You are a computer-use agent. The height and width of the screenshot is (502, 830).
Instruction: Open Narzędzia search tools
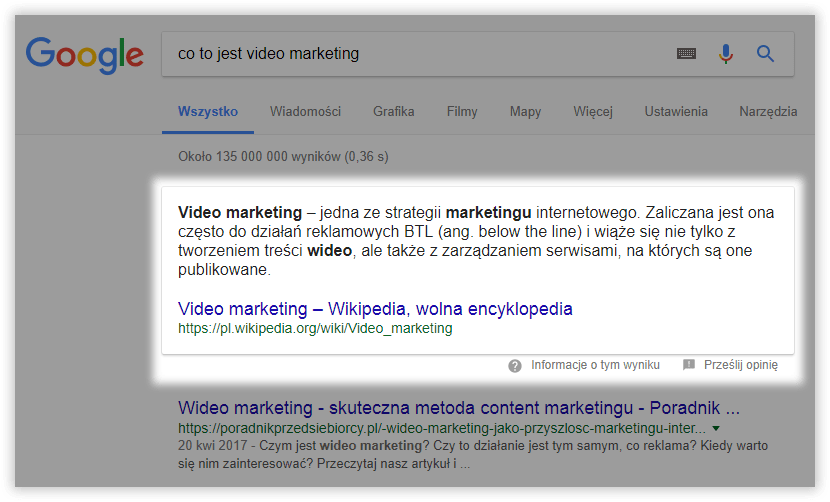(768, 112)
